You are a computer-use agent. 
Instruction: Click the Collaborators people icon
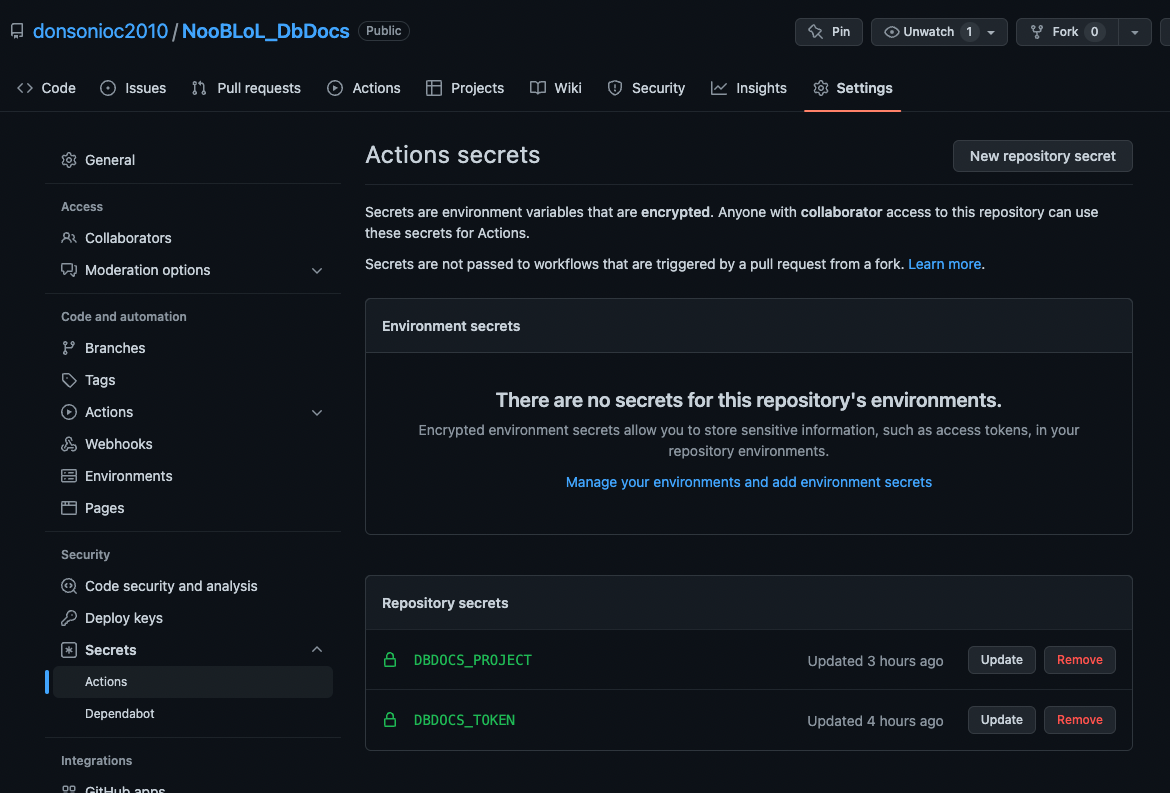(x=69, y=237)
